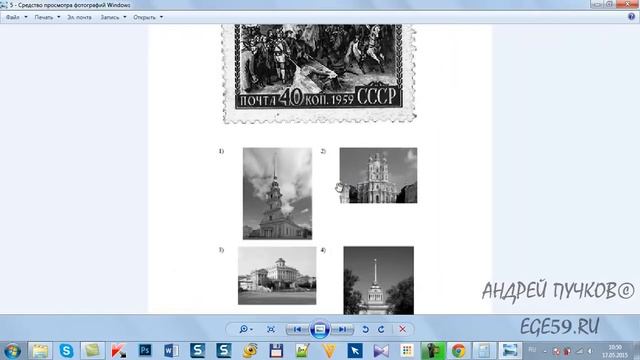This screenshot has width=640, height=360.
Task: Open the green chart taskbar icon
Action: [x=302, y=351]
